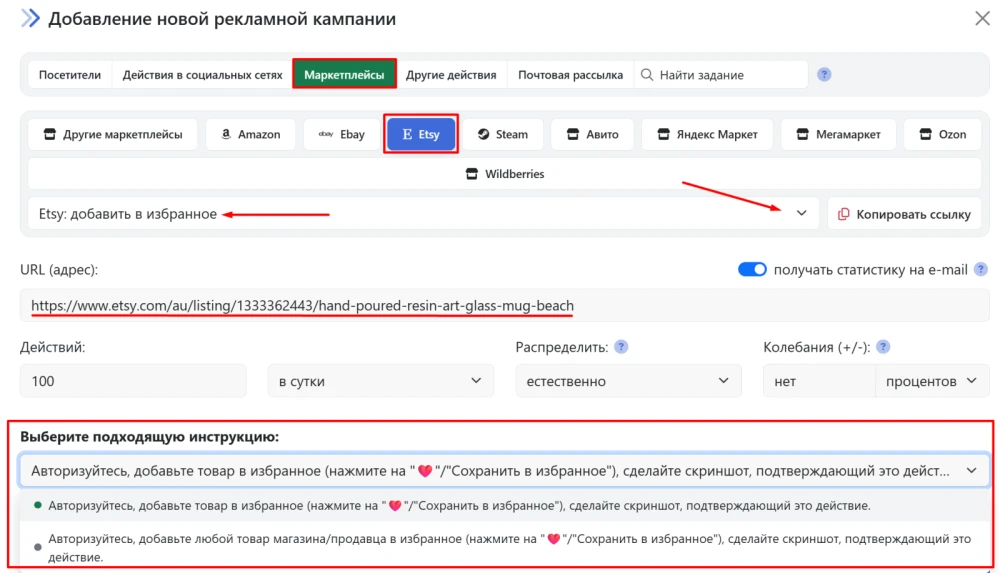Close the new ad campaign dialog
Image resolution: width=1000 pixels, height=573 pixels.
tap(982, 18)
